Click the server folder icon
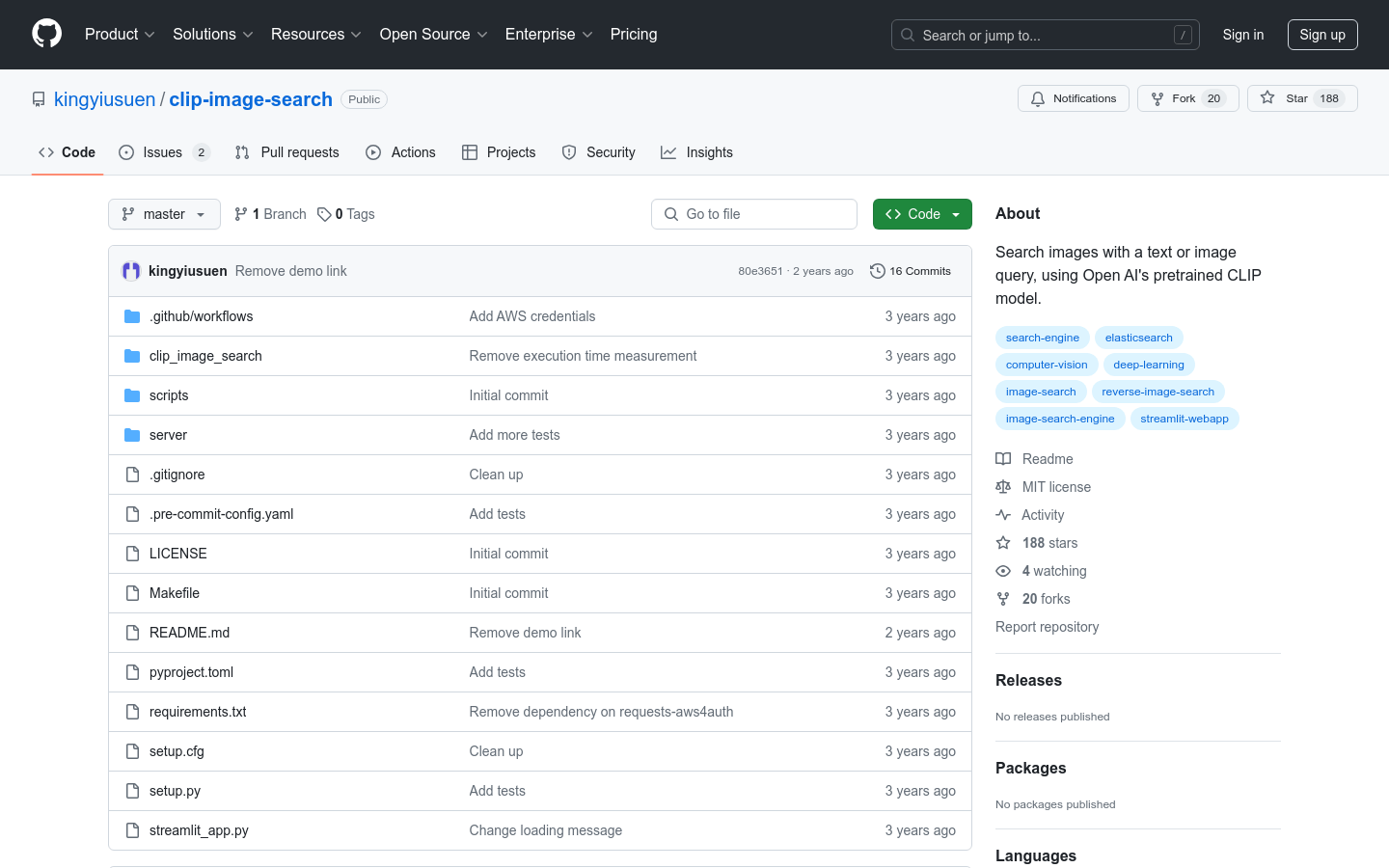This screenshot has height=868, width=1389. (x=132, y=435)
